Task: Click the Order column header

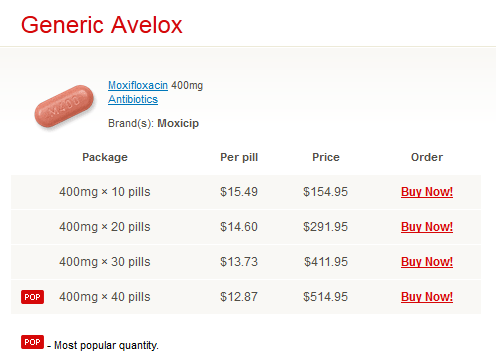Action: pos(427,157)
